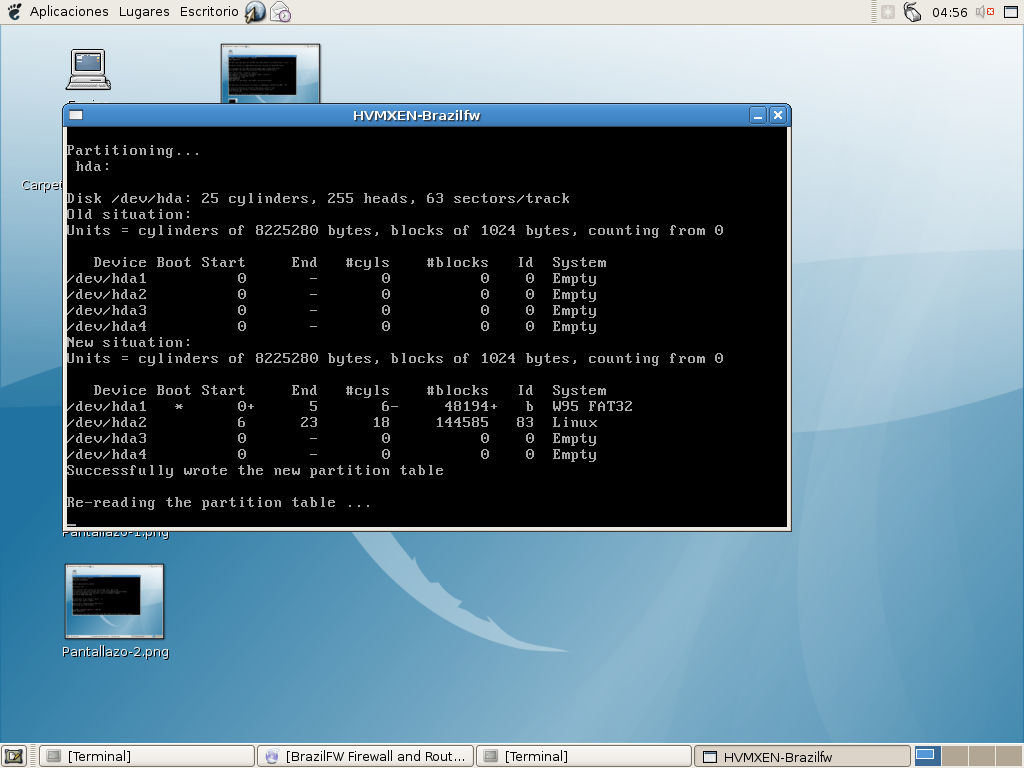Viewport: 1024px width, 768px height.
Task: Launch the mail client panel icon
Action: click(281, 12)
